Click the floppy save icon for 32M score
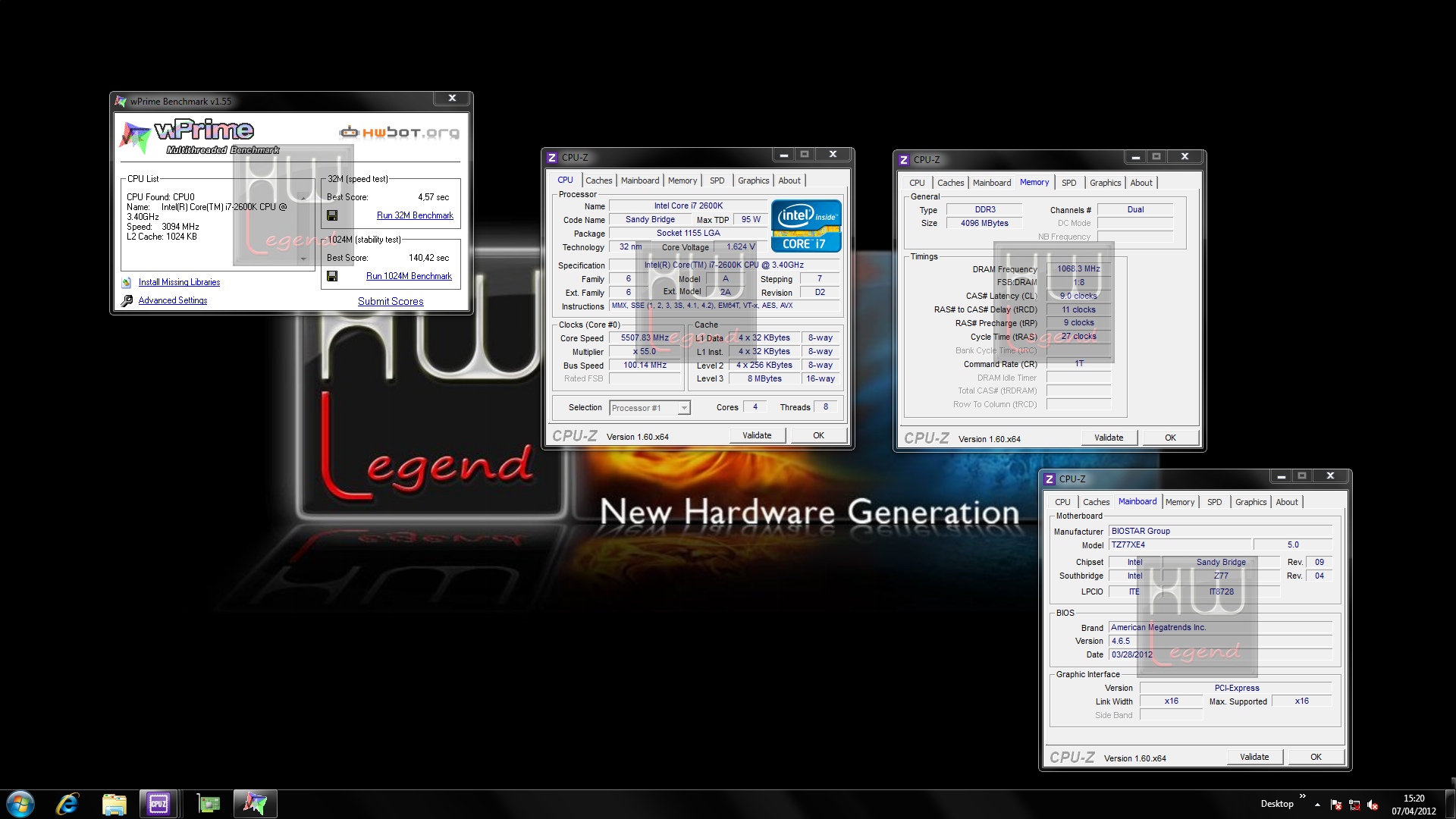The height and width of the screenshot is (819, 1456). 332,215
